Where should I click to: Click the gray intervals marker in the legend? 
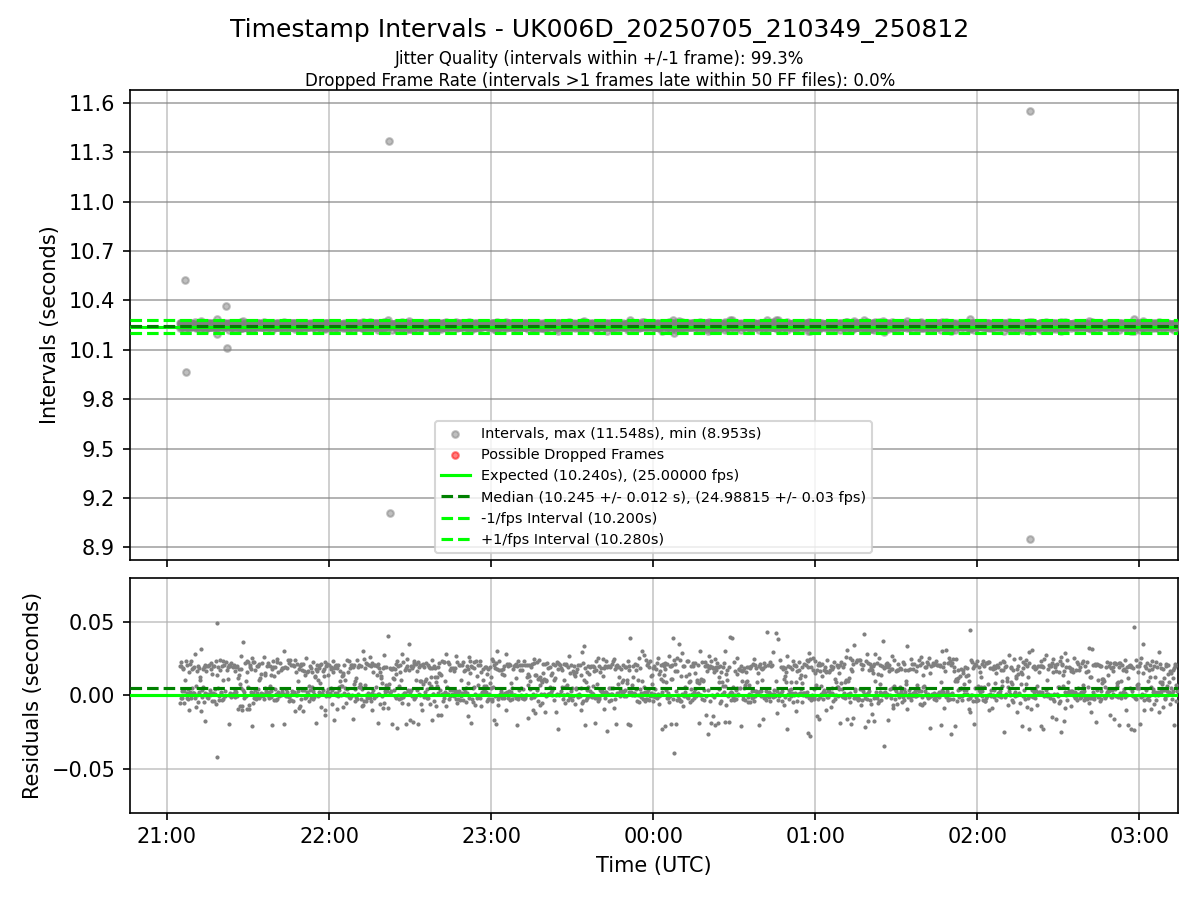click(x=456, y=434)
